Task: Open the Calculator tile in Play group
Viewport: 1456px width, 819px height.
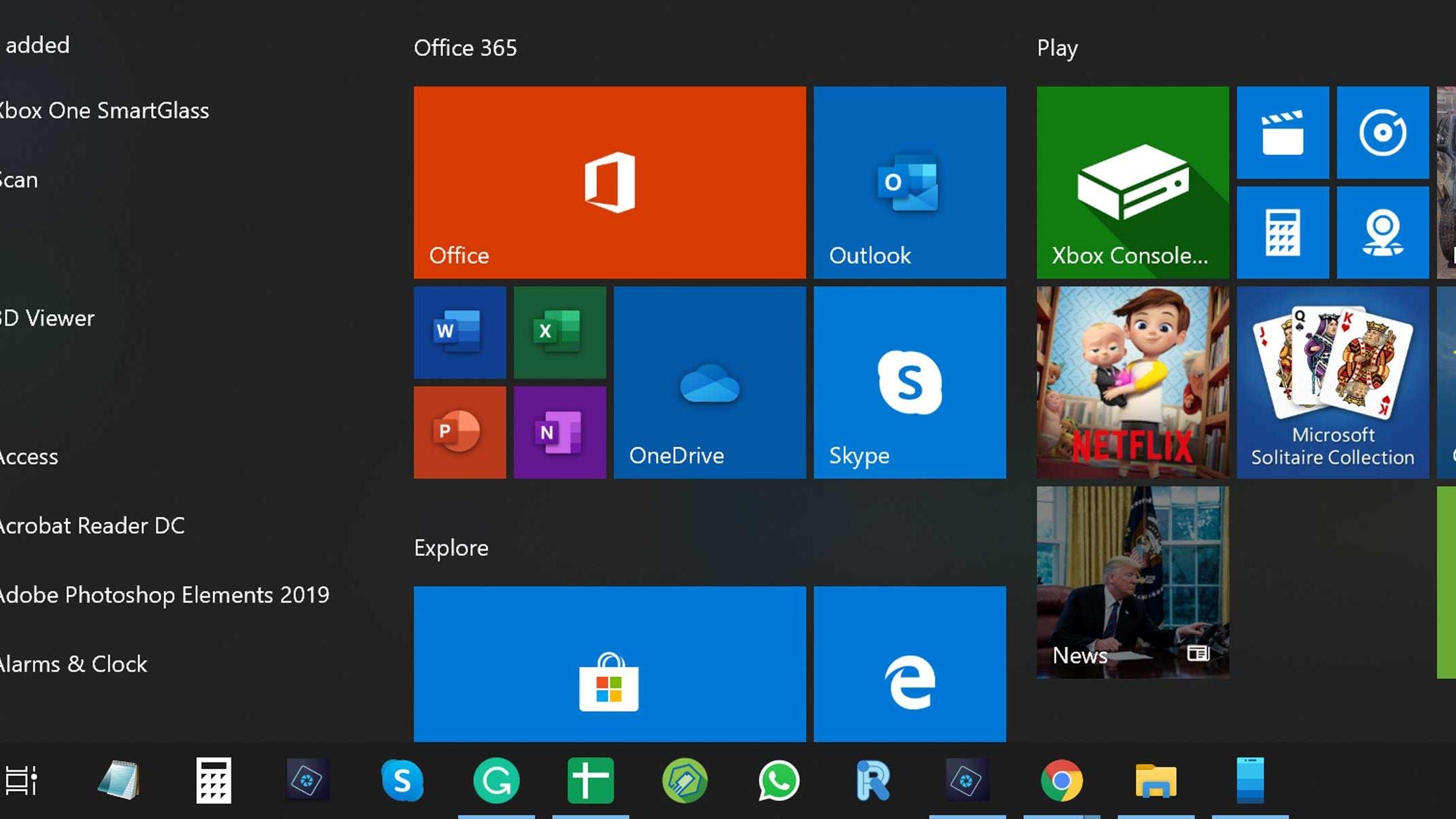Action: tap(1283, 233)
